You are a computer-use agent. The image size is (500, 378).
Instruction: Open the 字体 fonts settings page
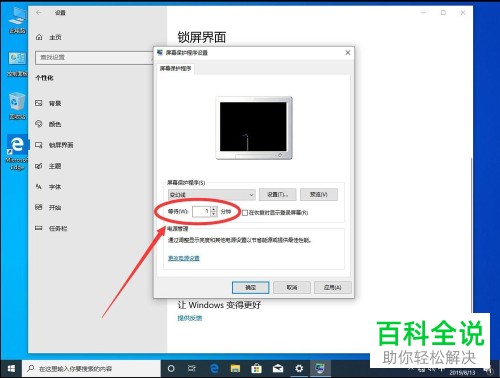click(48, 187)
